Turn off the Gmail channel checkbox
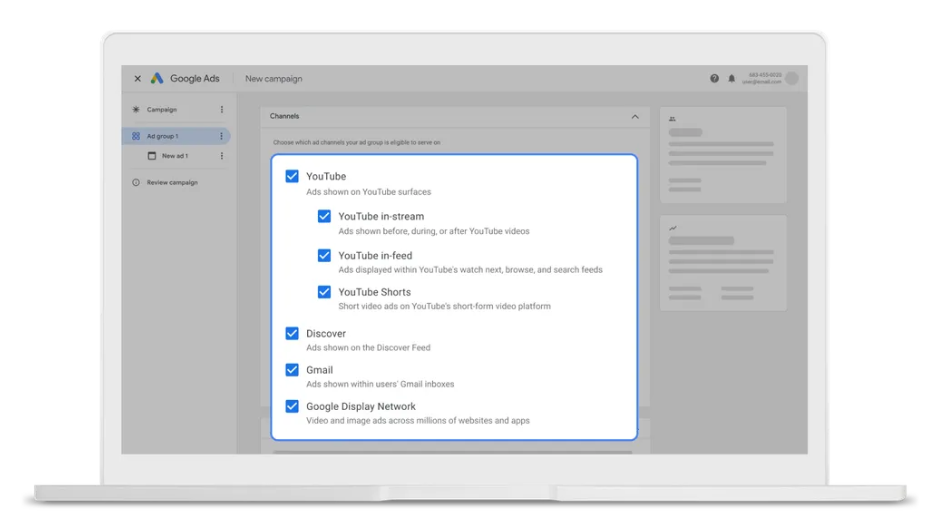The image size is (936, 525). (x=292, y=370)
